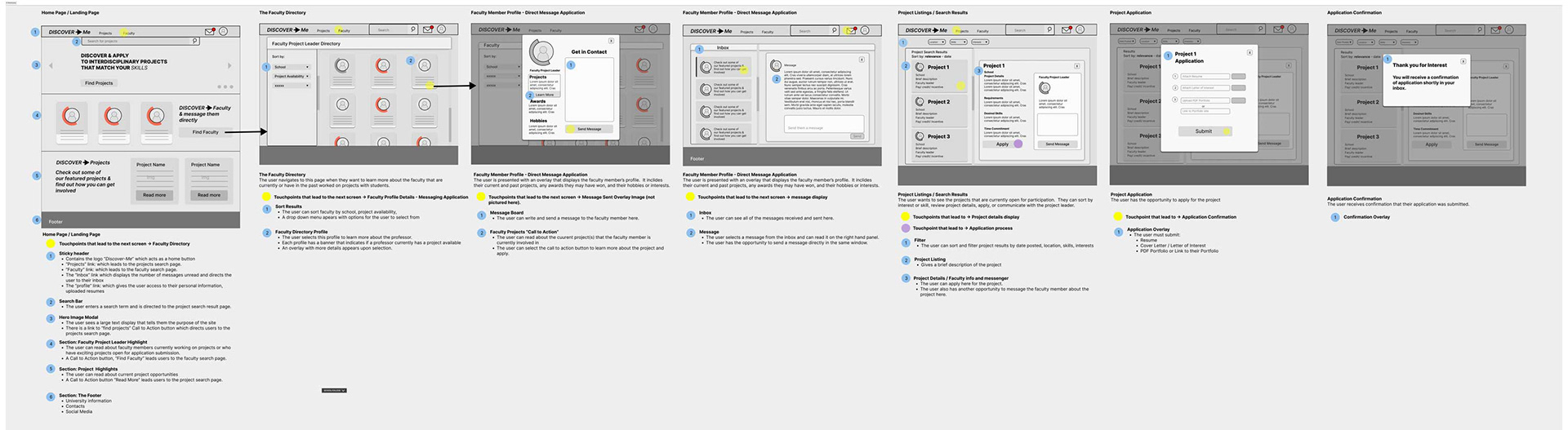Click the Projects nav link in Faculty Directory header

pos(323,31)
